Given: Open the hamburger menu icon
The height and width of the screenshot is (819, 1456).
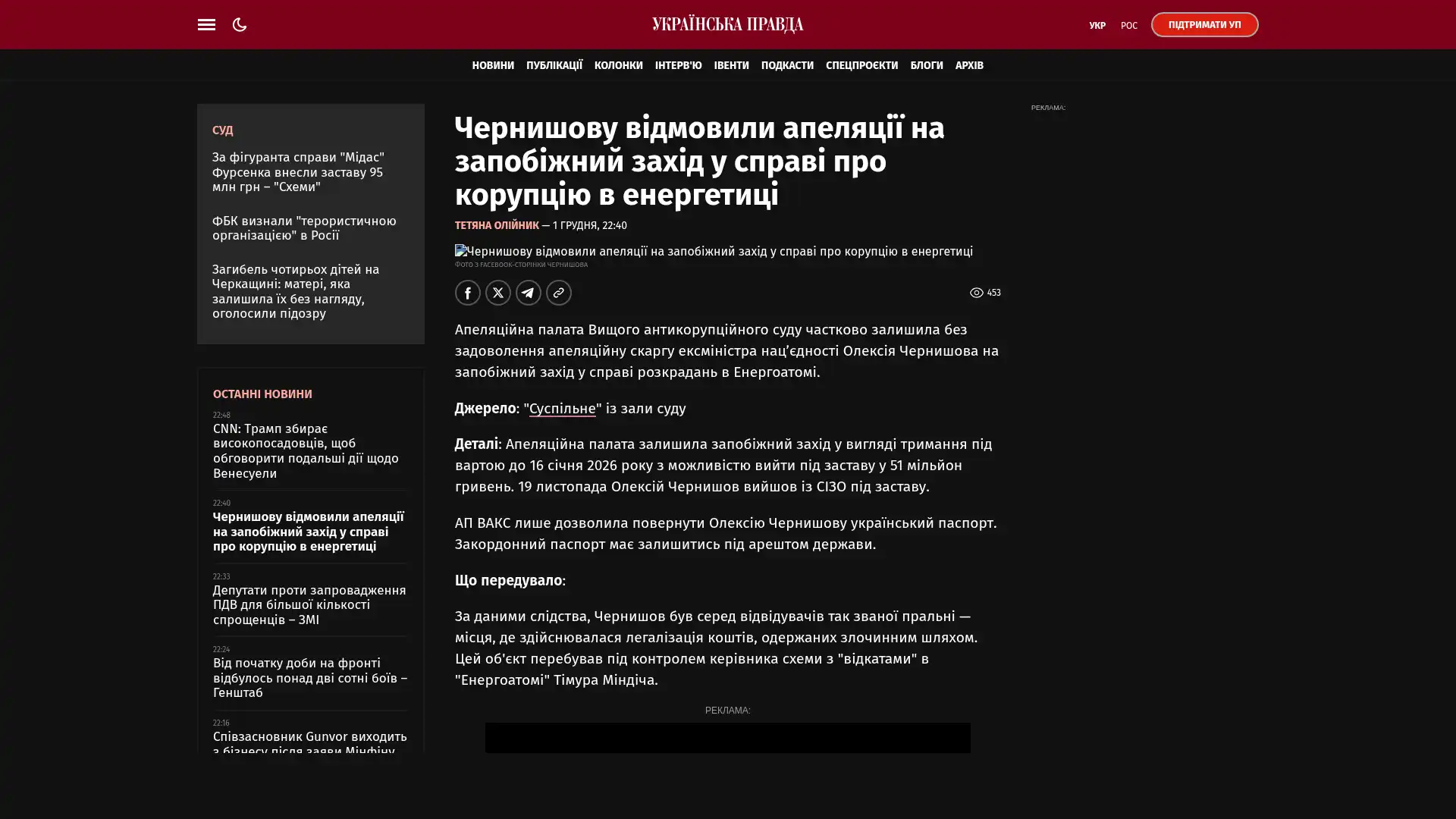Looking at the screenshot, I should point(206,24).
